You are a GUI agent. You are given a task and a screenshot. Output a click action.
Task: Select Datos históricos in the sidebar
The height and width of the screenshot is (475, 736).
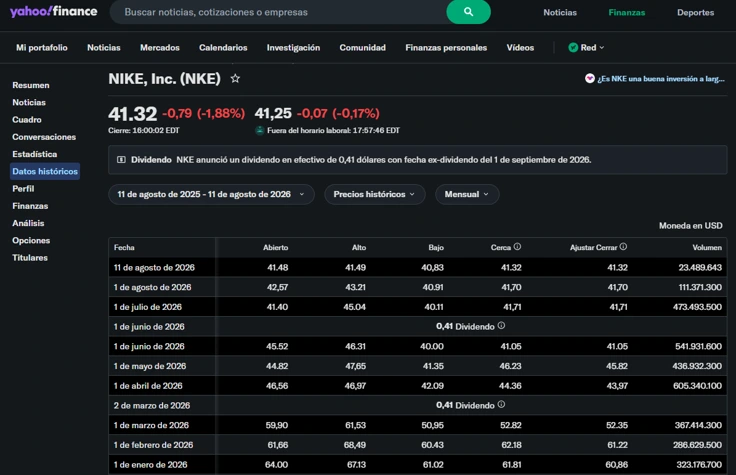coord(45,171)
